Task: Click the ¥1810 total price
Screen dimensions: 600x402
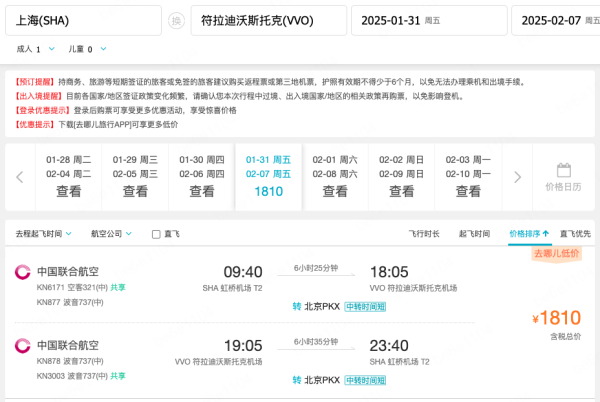Action: [x=557, y=318]
